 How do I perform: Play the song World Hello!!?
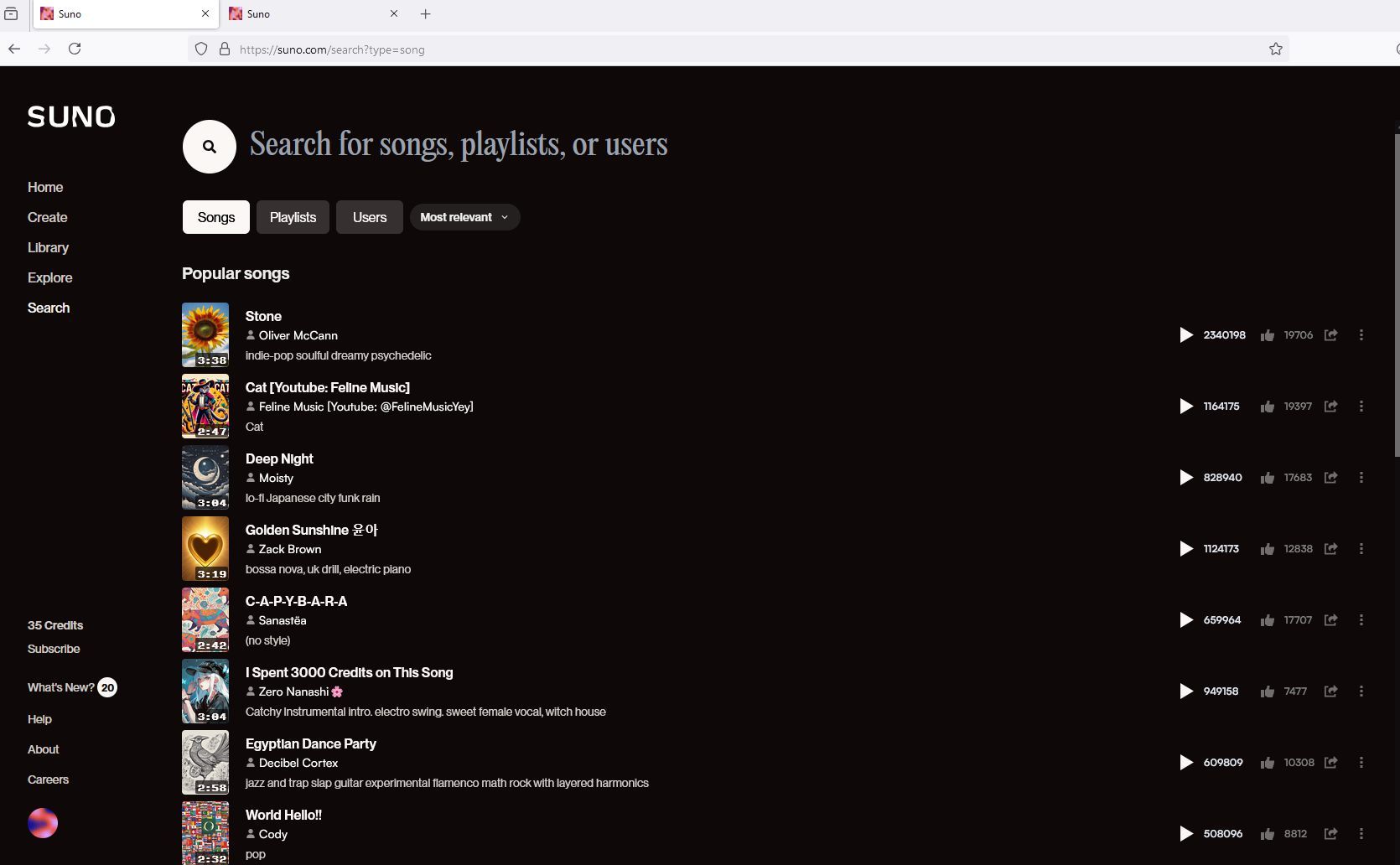(1186, 834)
